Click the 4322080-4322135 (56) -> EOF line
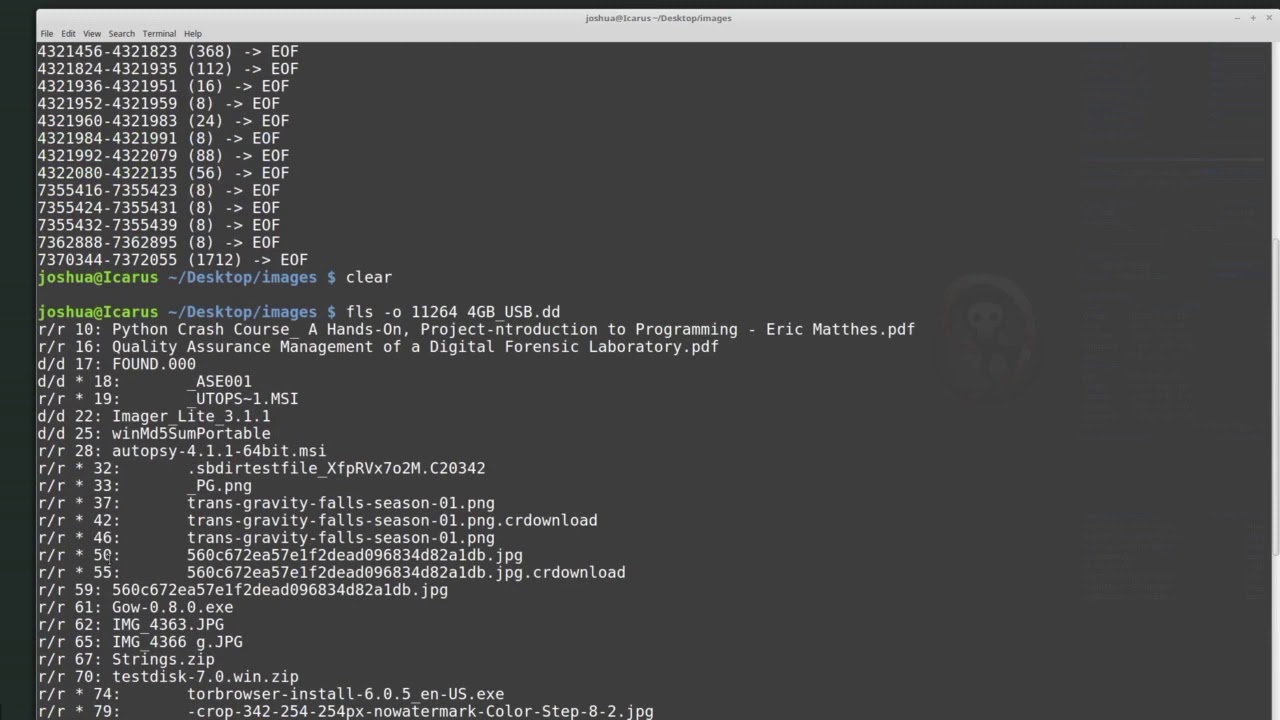The width and height of the screenshot is (1280, 720). (163, 173)
